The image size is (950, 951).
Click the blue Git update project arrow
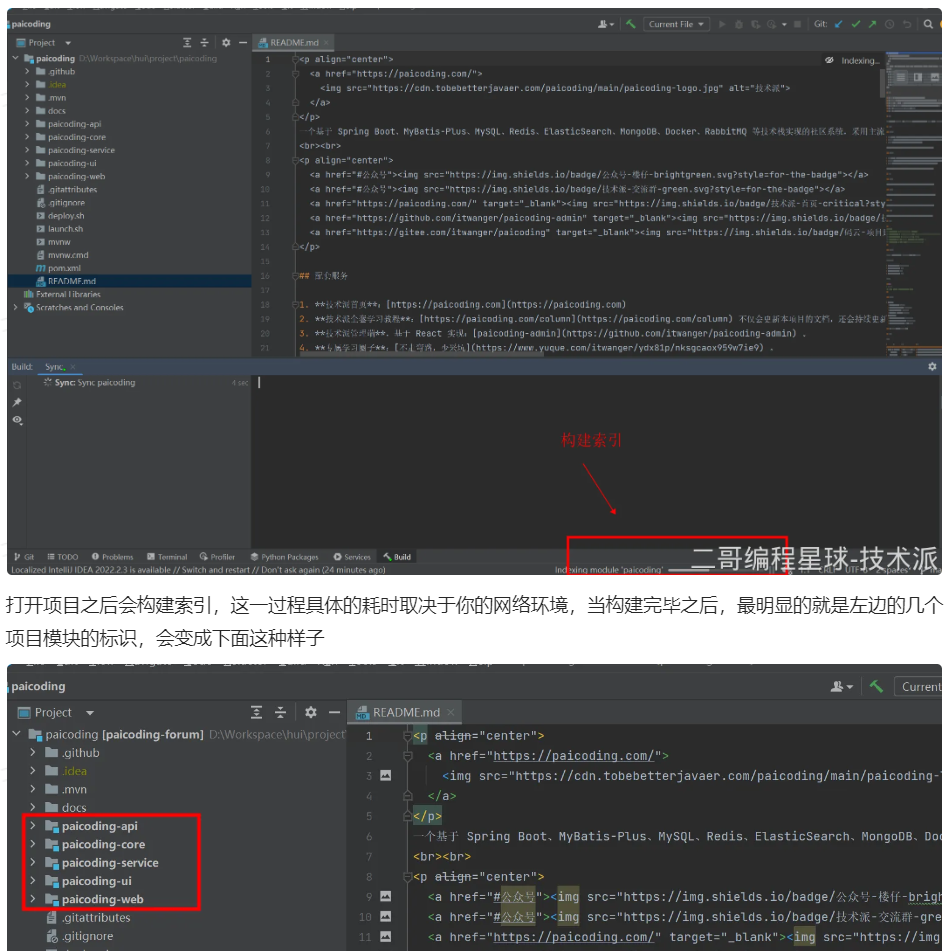tap(838, 24)
